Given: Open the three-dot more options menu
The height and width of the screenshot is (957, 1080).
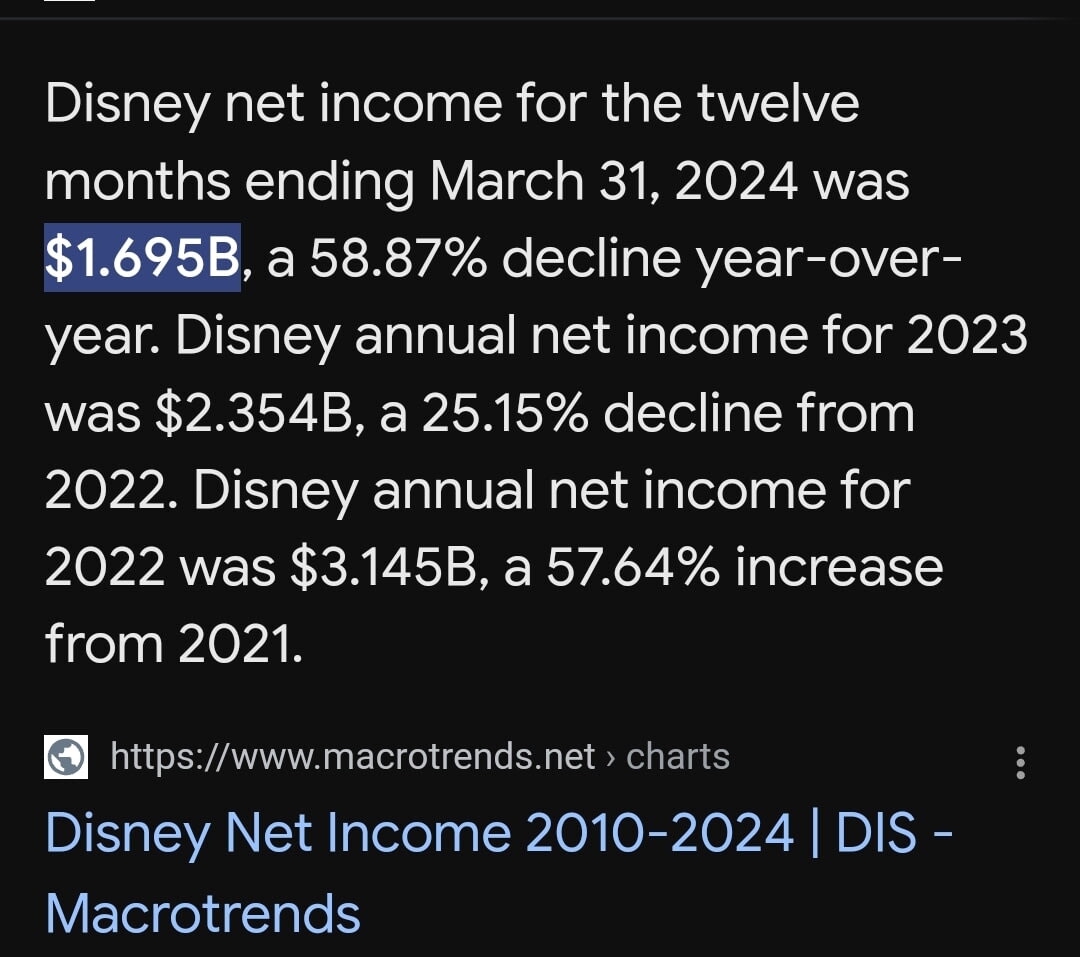Looking at the screenshot, I should [x=1020, y=762].
